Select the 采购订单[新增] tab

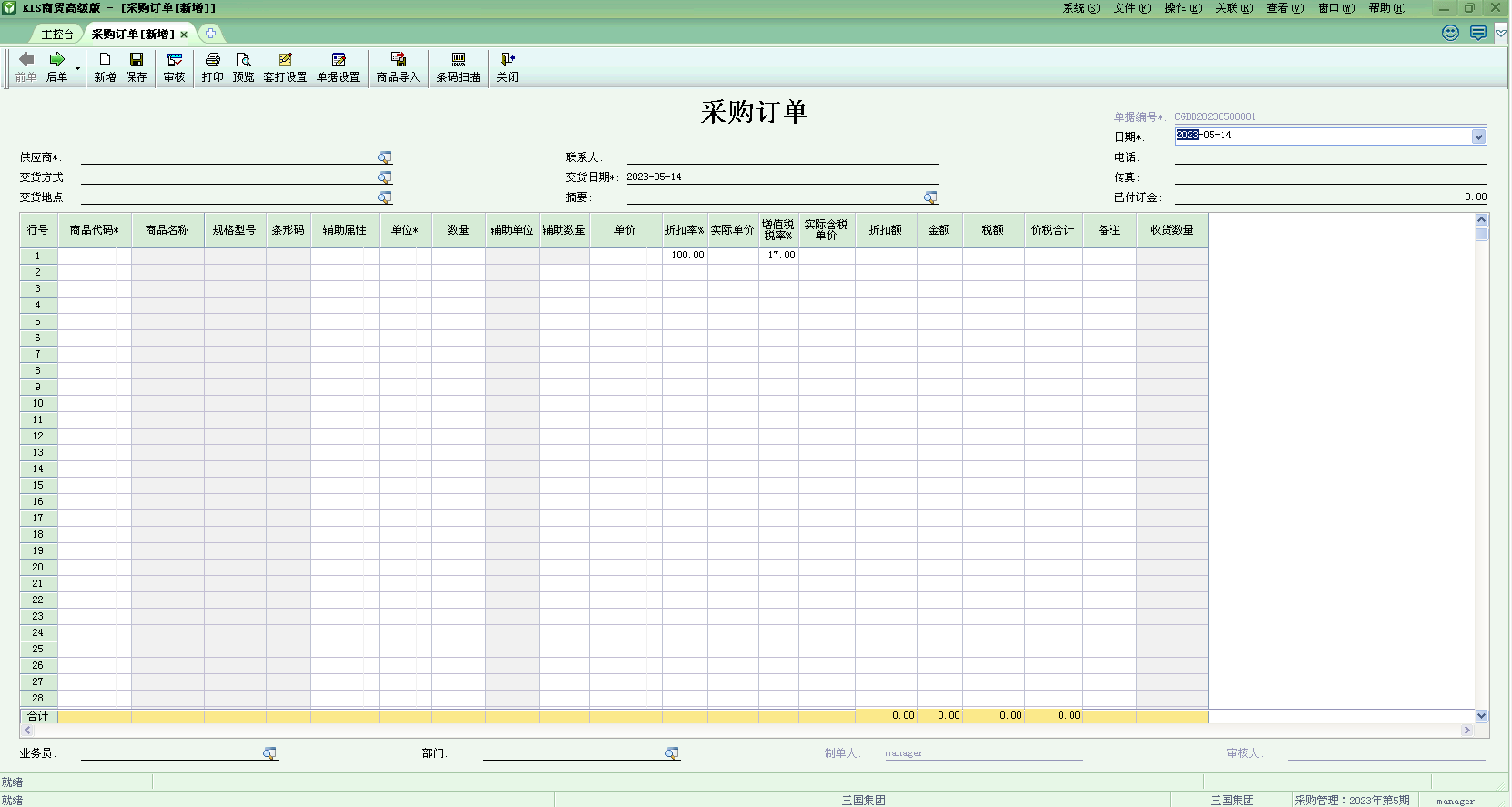[133, 35]
